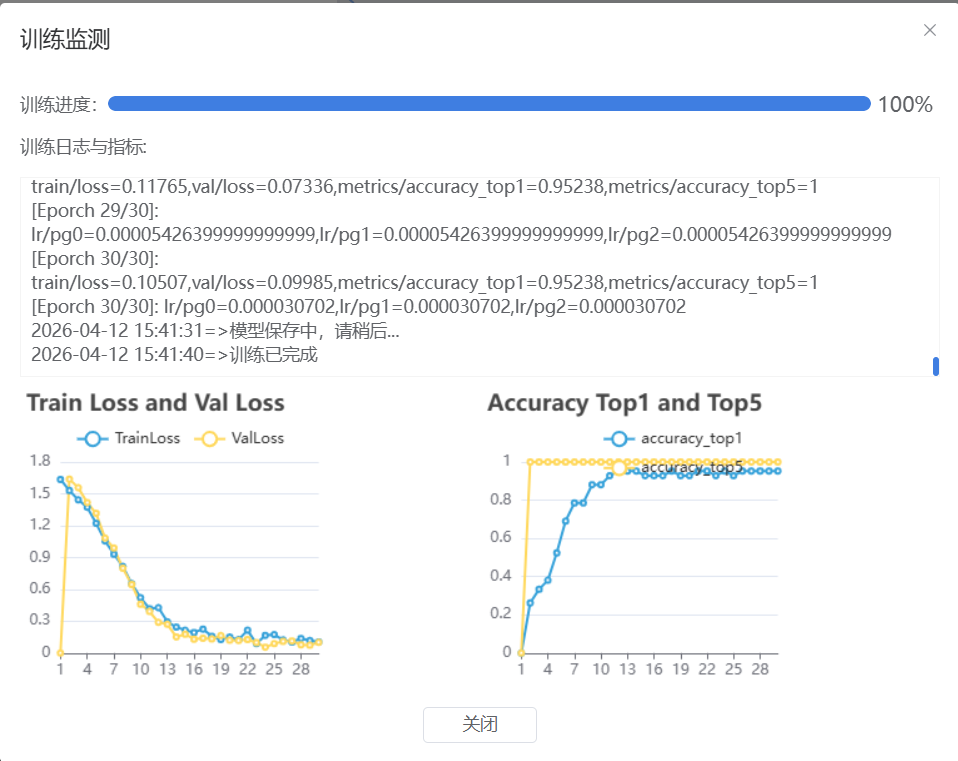Click the accuracy_top1 zero point at epoch 1
958x761 pixels.
[521, 652]
